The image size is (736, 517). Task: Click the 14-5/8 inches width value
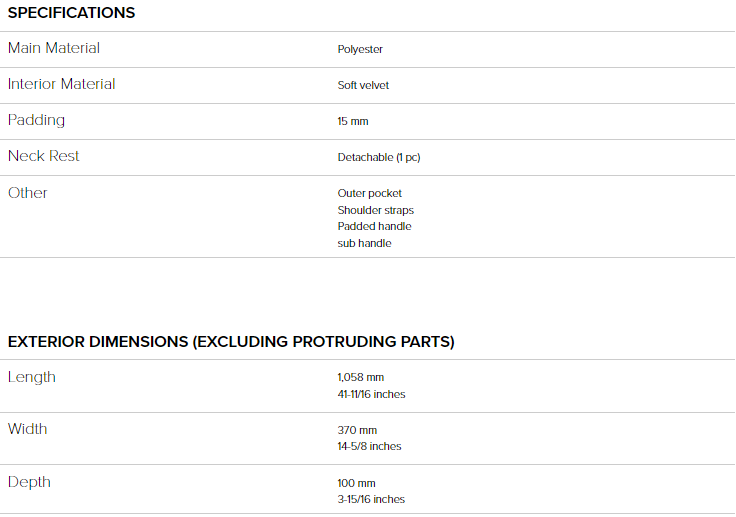[369, 446]
